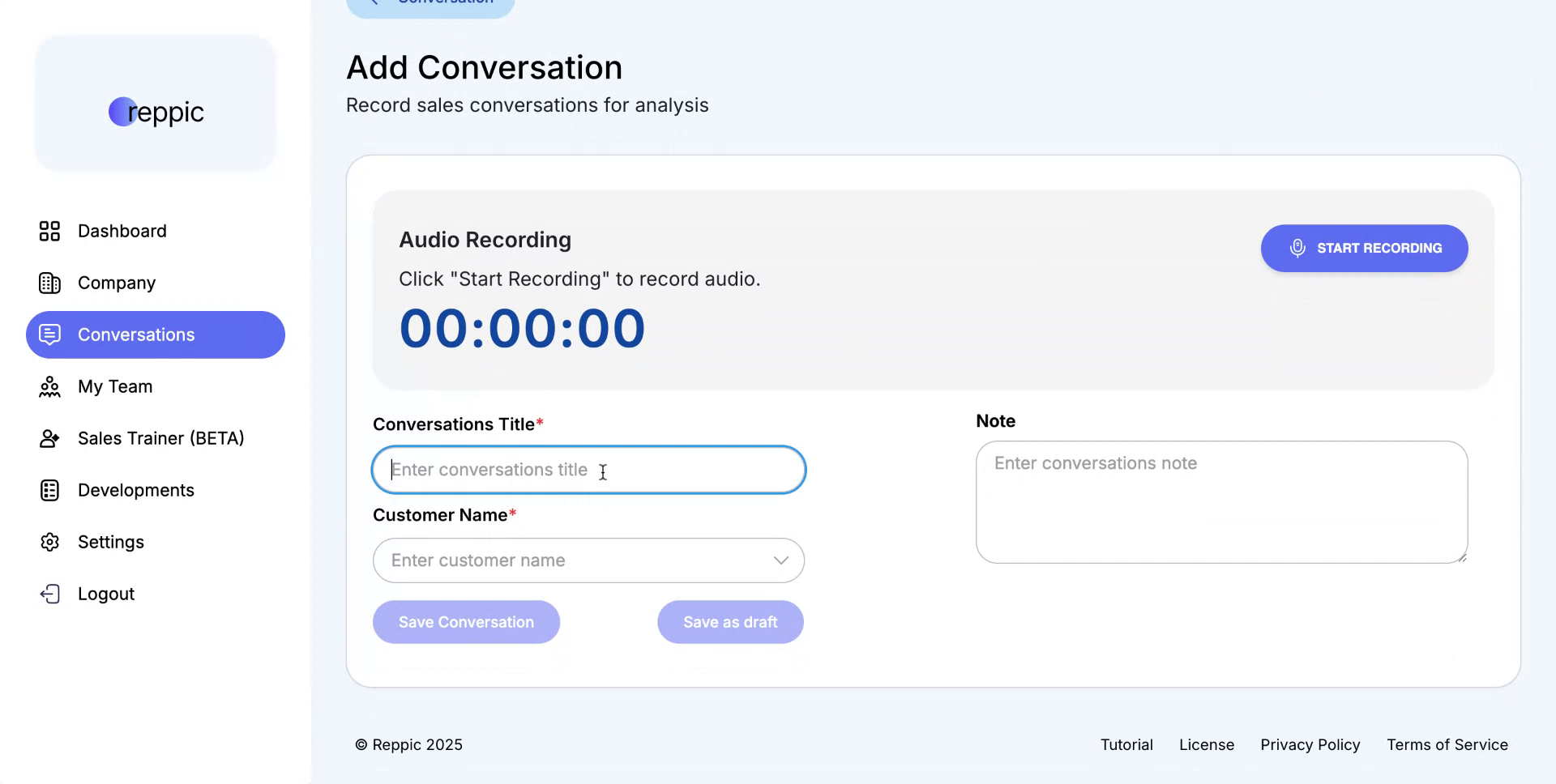Click the Logout exit icon

pyautogui.click(x=49, y=594)
